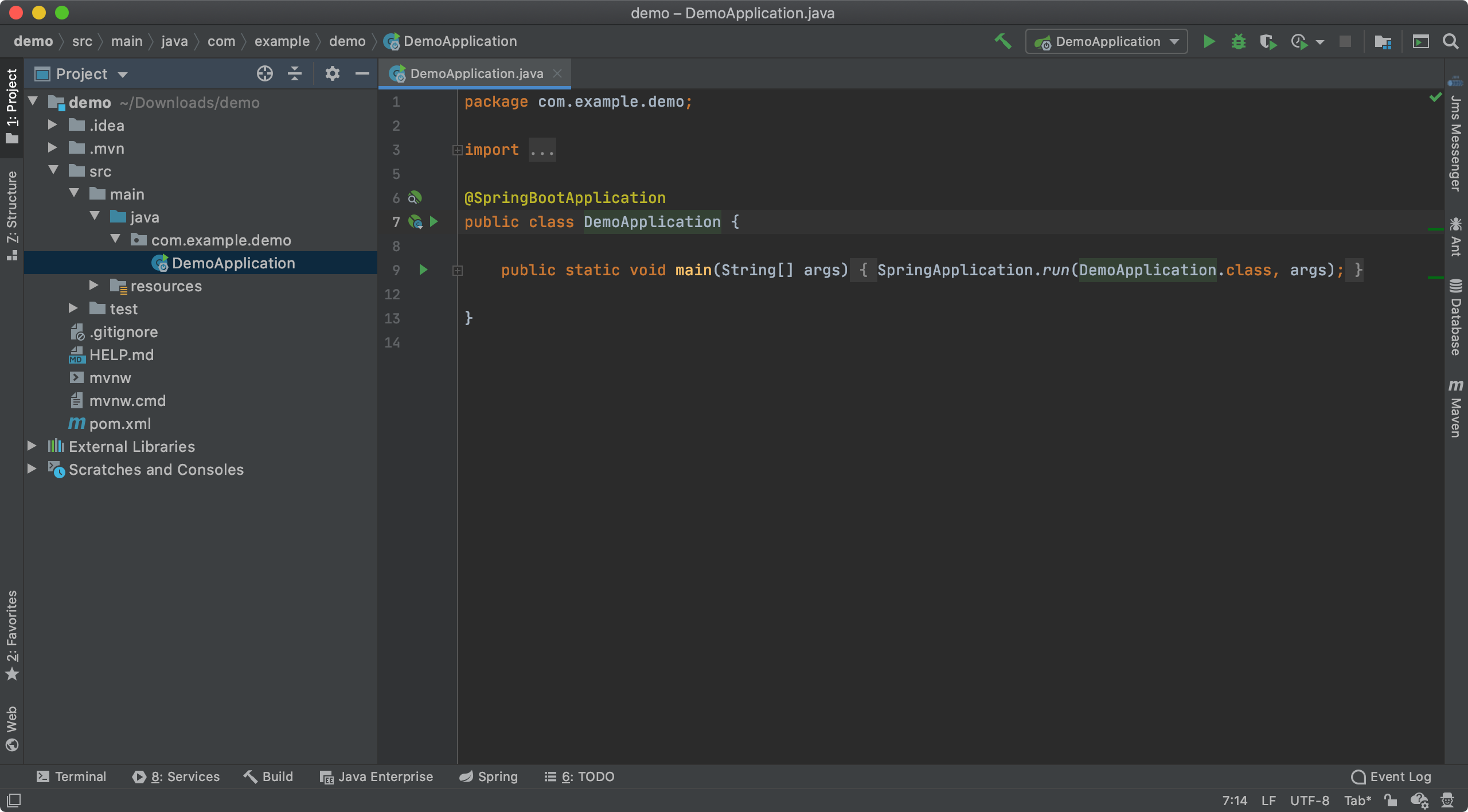The width and height of the screenshot is (1468, 812).
Task: Click the Search Everywhere magnifier icon
Action: pyautogui.click(x=1451, y=41)
